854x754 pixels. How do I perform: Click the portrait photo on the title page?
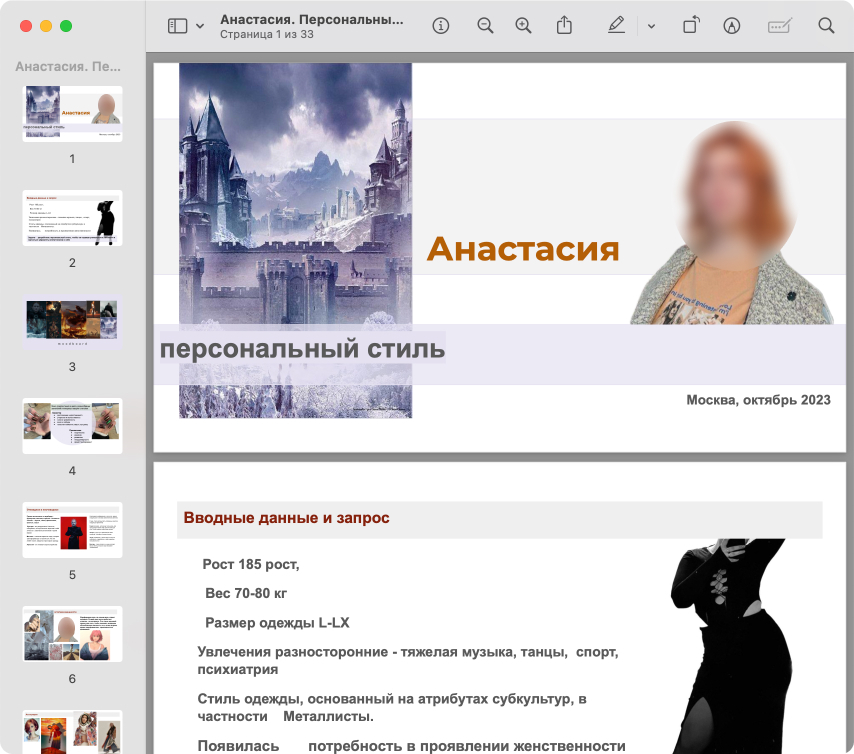pos(731,223)
